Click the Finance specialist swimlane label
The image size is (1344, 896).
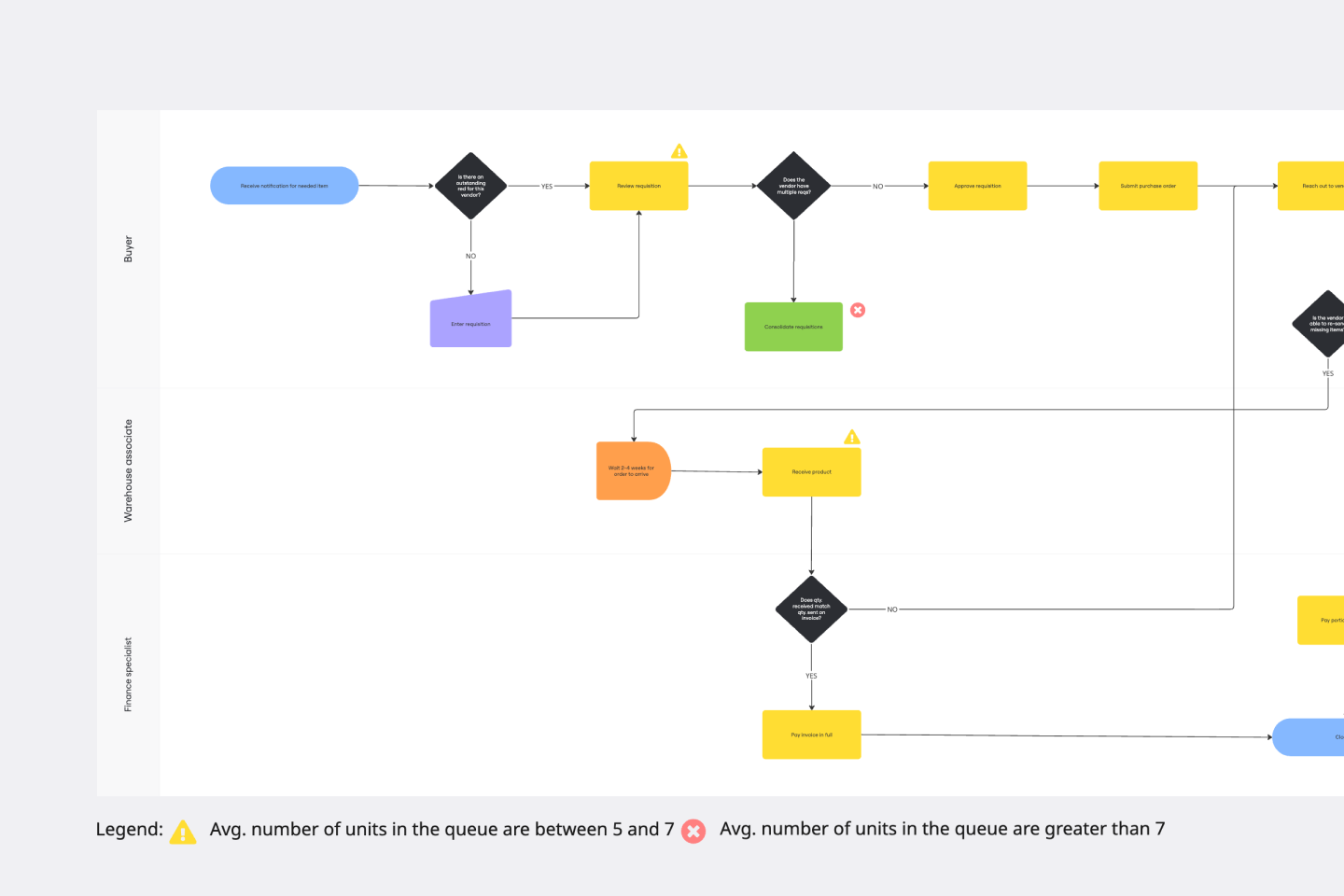(129, 675)
